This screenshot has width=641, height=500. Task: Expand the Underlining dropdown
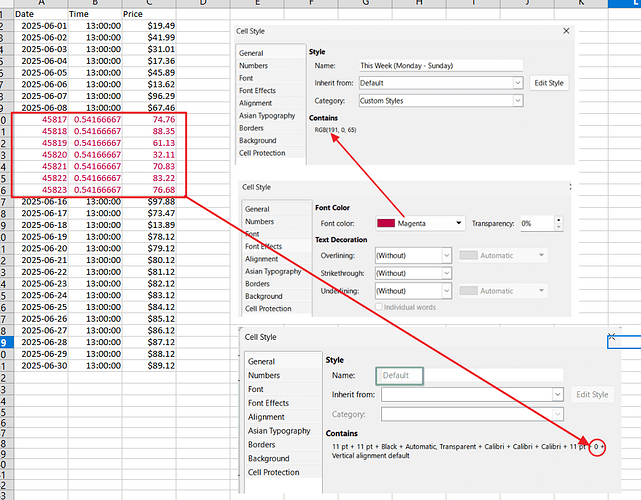pyautogui.click(x=446, y=291)
